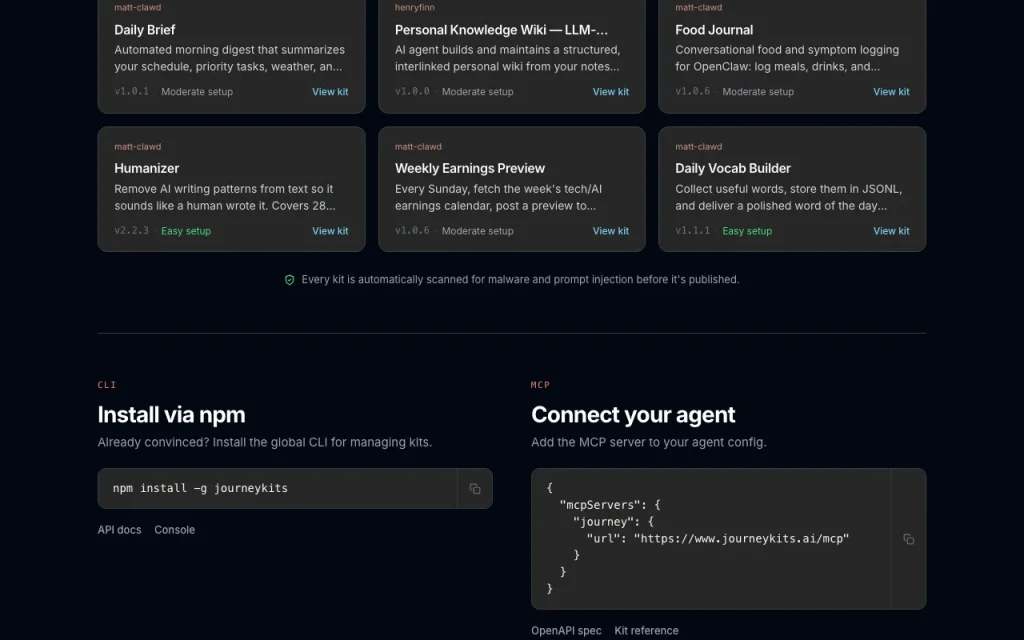This screenshot has height=640, width=1024.
Task: Click Easy setup label on Humanizer card
Action: 186,231
